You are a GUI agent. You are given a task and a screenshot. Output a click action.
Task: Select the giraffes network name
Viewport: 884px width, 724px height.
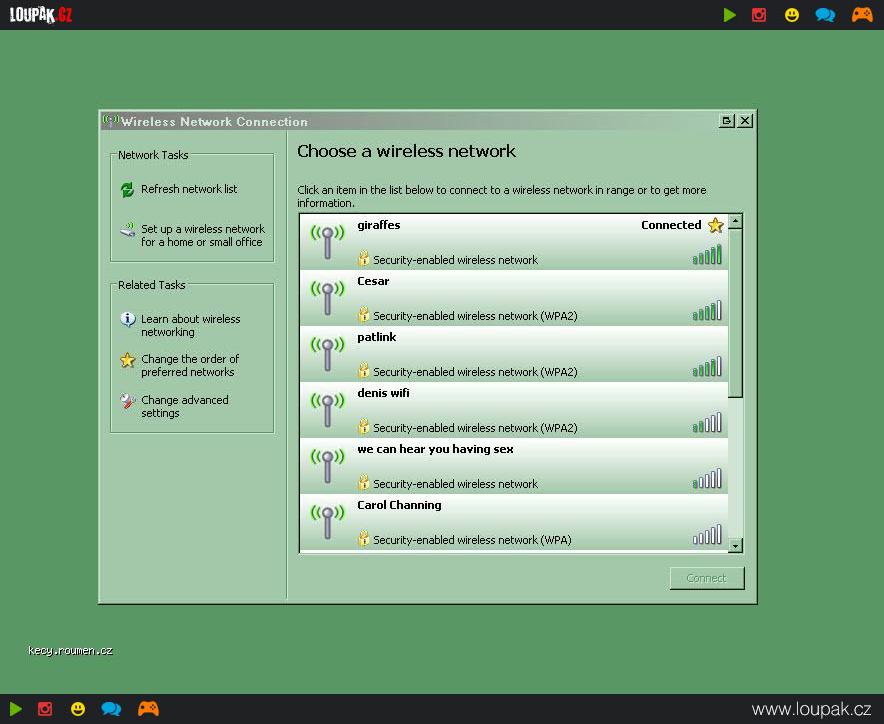pyautogui.click(x=379, y=225)
